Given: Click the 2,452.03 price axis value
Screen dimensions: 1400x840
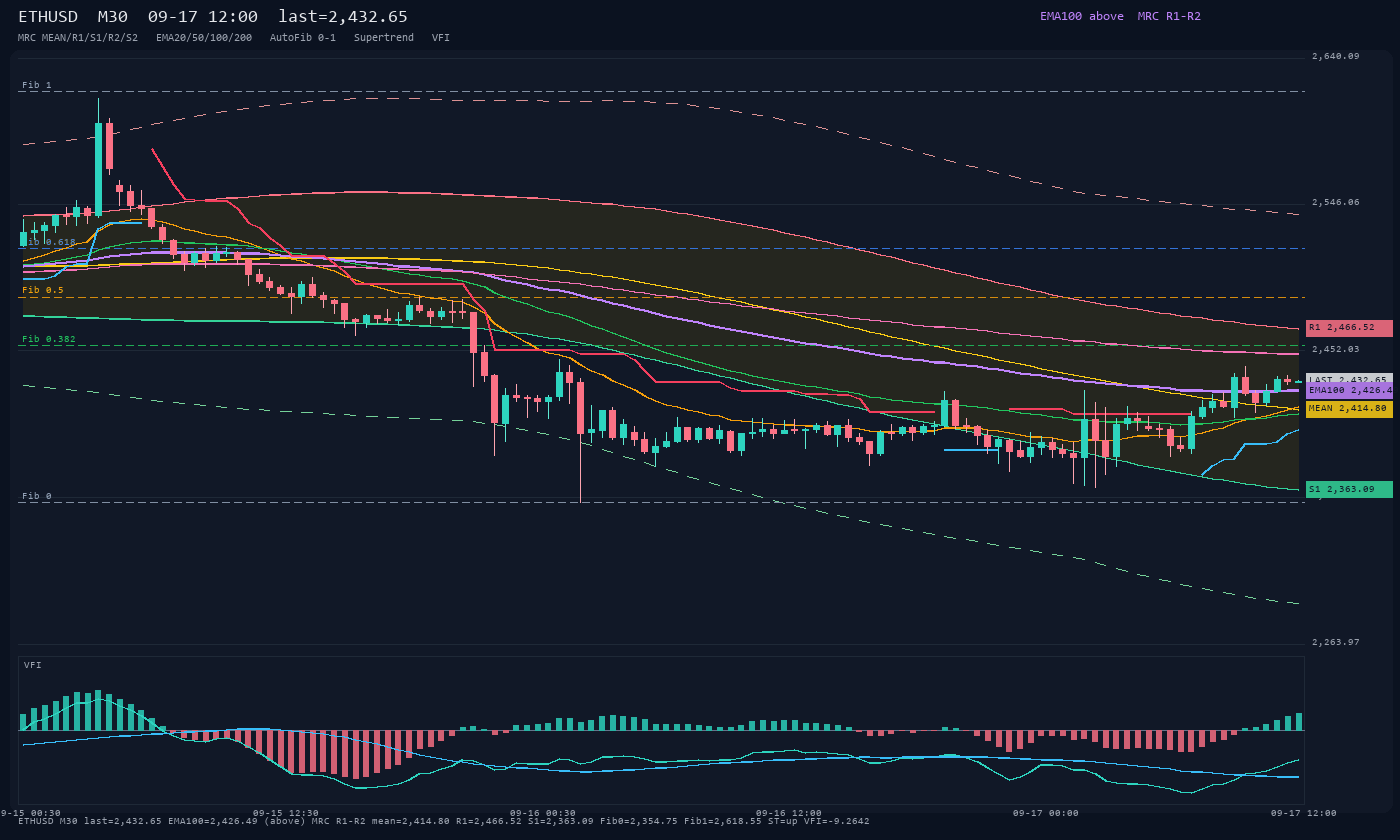Looking at the screenshot, I should (1336, 349).
